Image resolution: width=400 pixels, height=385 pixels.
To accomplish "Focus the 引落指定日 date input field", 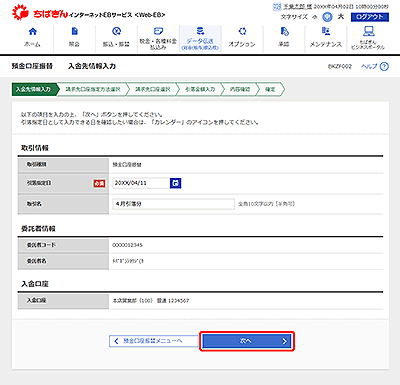I will [141, 183].
